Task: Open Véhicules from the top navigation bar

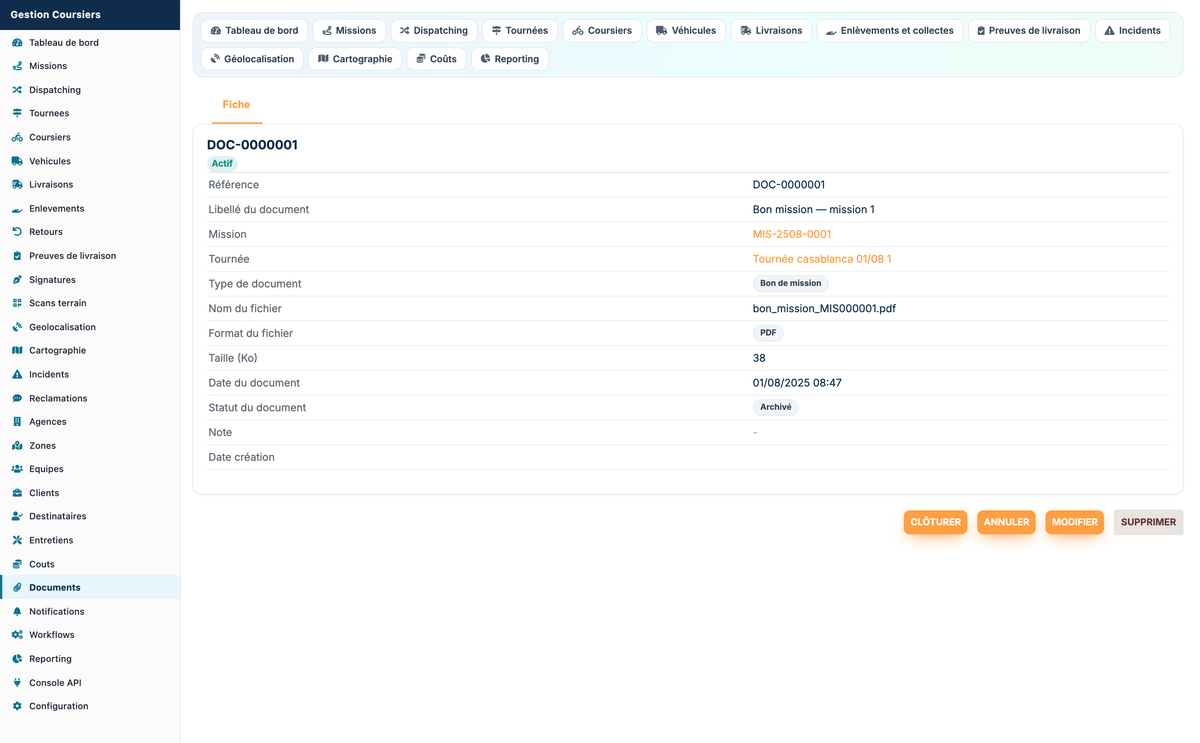Action: (x=686, y=31)
